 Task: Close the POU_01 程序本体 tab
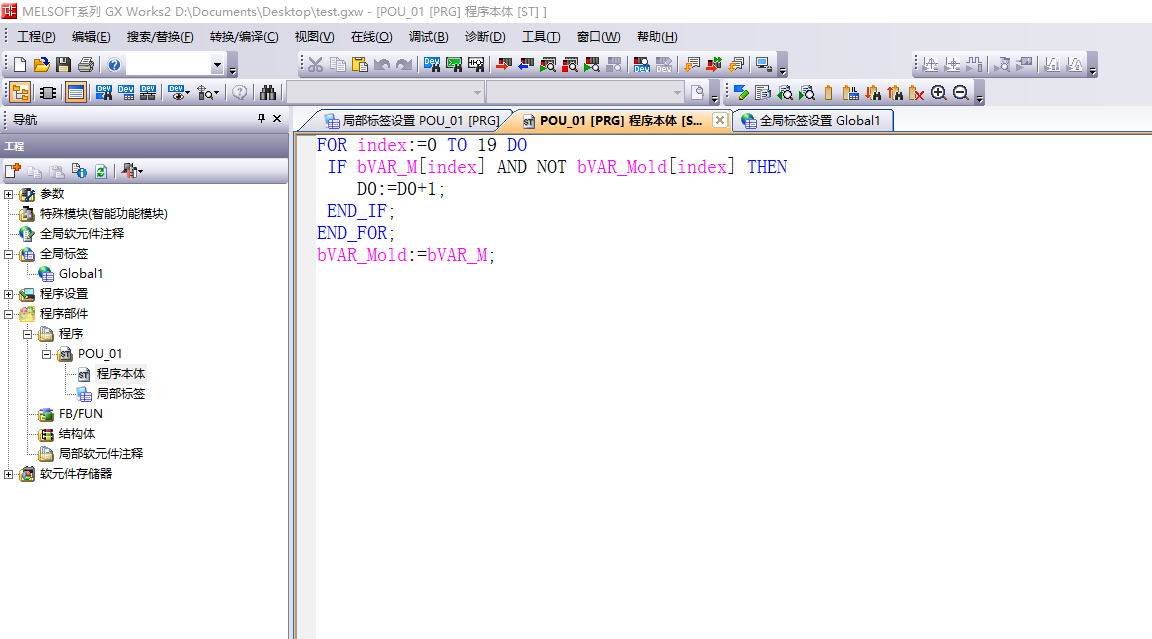(719, 120)
